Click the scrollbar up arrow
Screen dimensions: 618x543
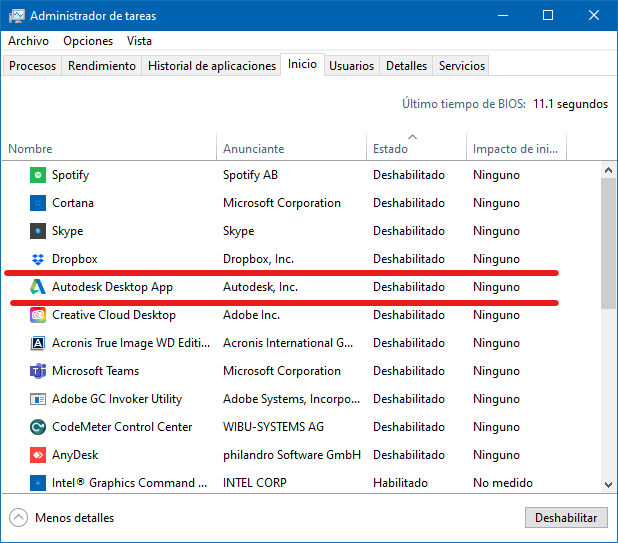(608, 170)
